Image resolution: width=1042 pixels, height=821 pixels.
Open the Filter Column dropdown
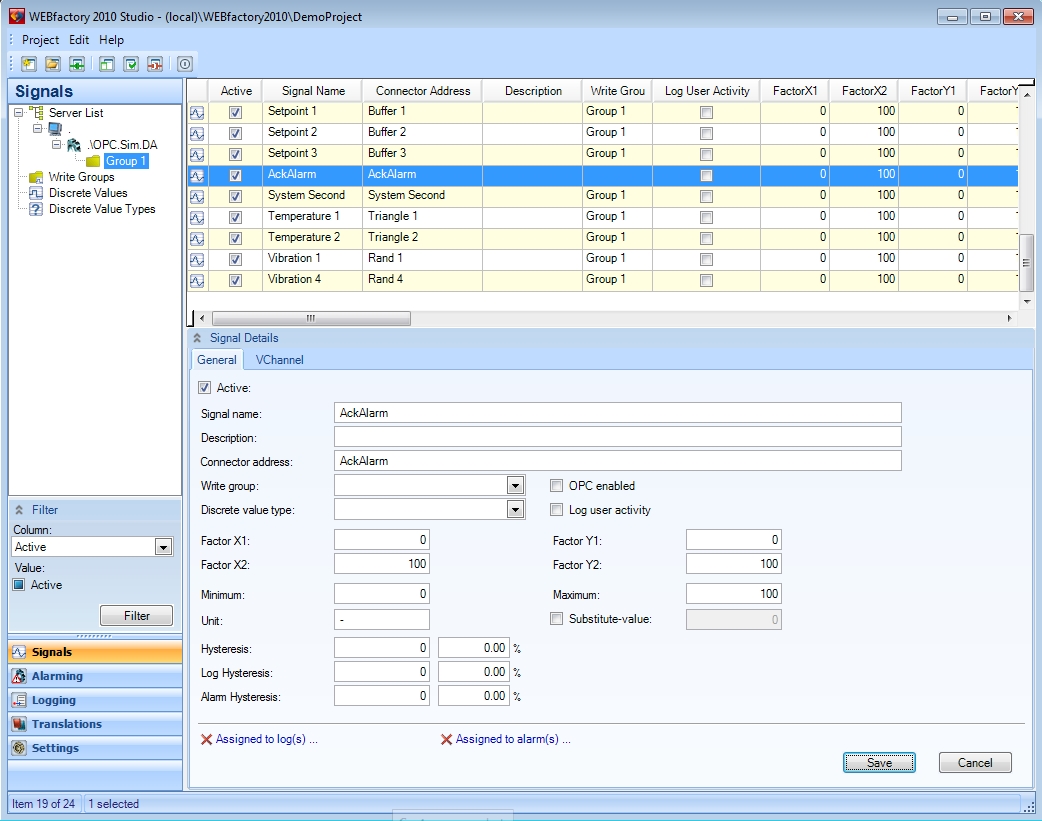click(x=164, y=547)
